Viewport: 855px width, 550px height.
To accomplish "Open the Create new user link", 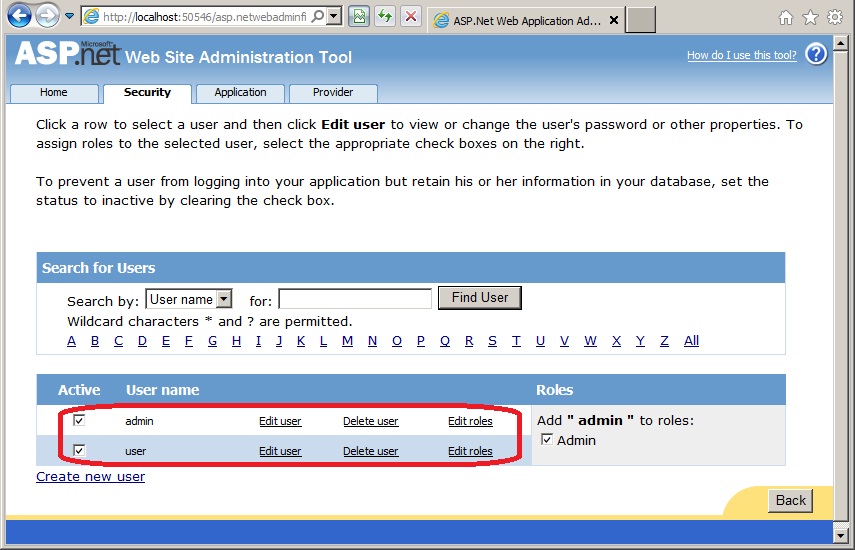I will 91,477.
